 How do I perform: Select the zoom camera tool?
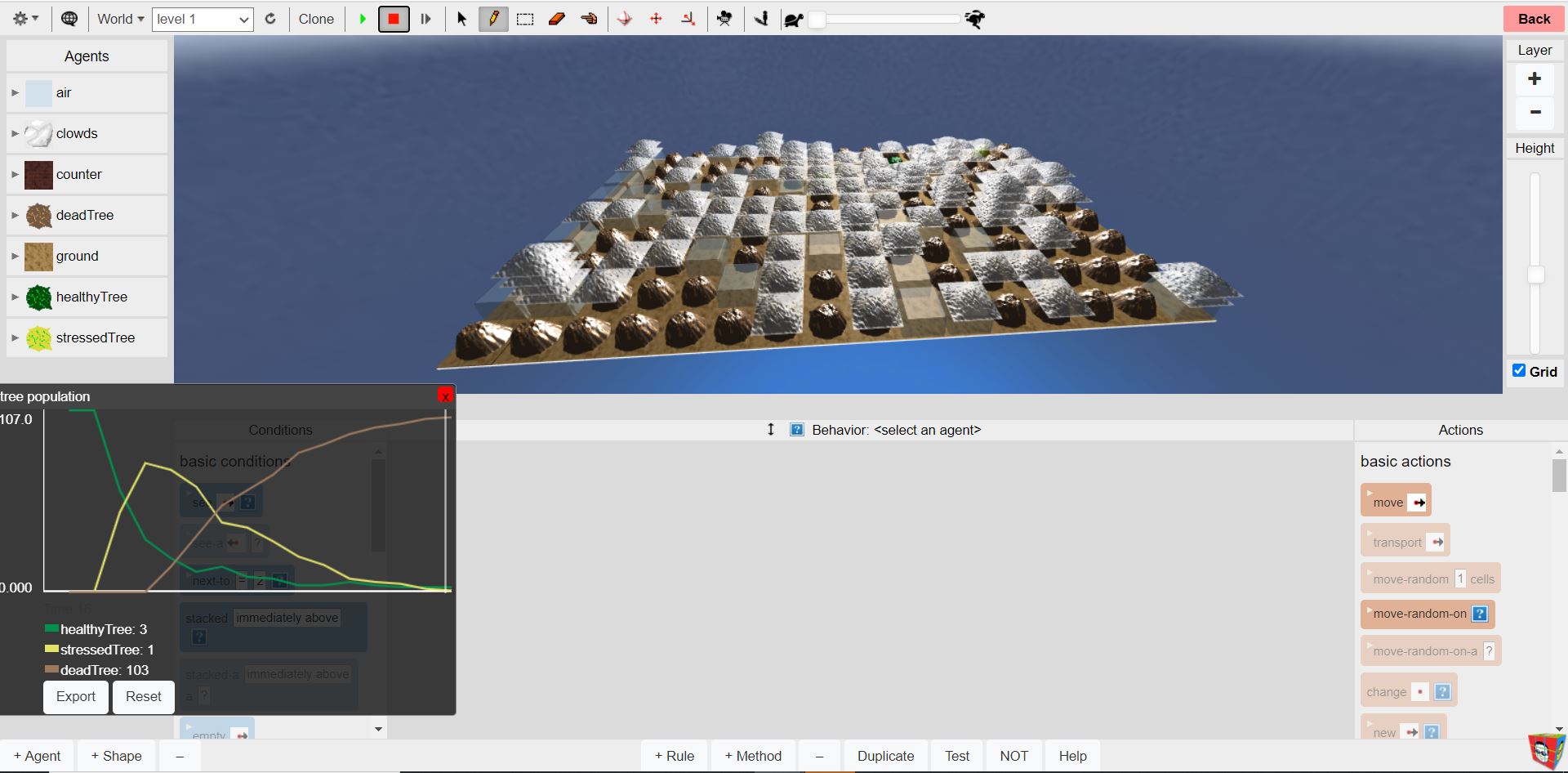[x=688, y=19]
